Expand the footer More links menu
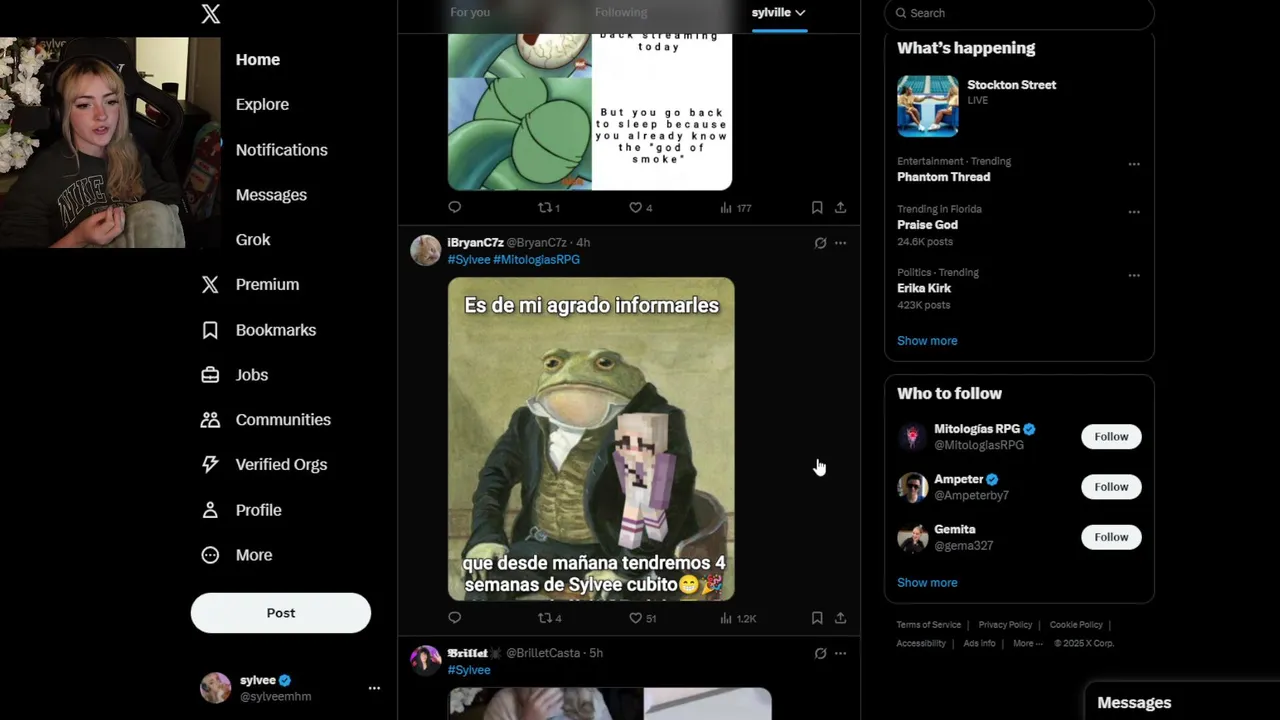Screen dimensions: 1280x720 pos(1027,643)
